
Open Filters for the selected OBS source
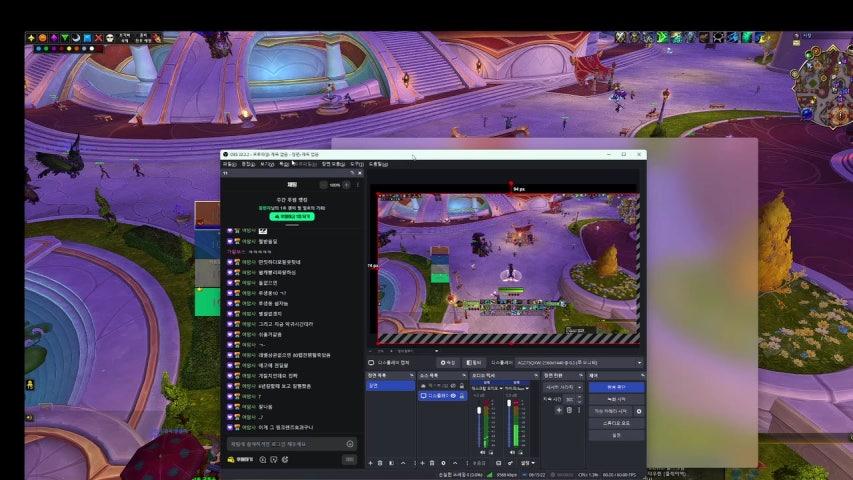pos(474,362)
